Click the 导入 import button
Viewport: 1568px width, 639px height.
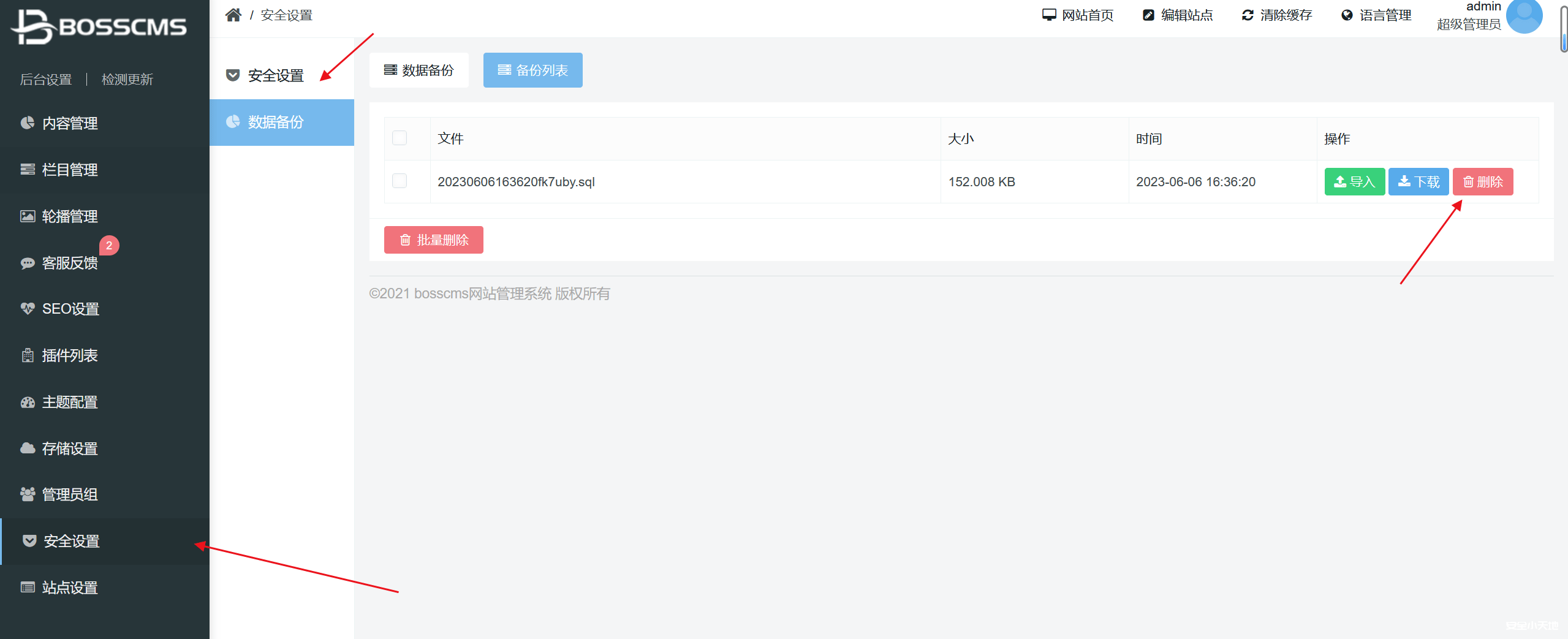(1355, 181)
